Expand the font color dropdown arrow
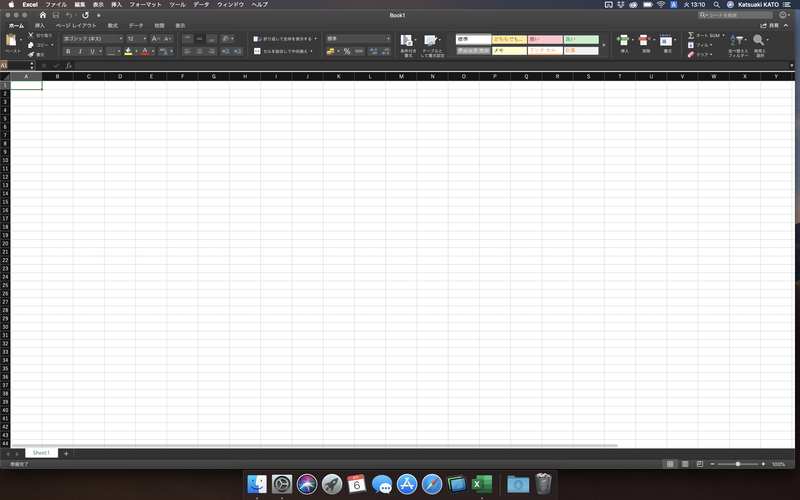This screenshot has height=500, width=800. pyautogui.click(x=153, y=51)
